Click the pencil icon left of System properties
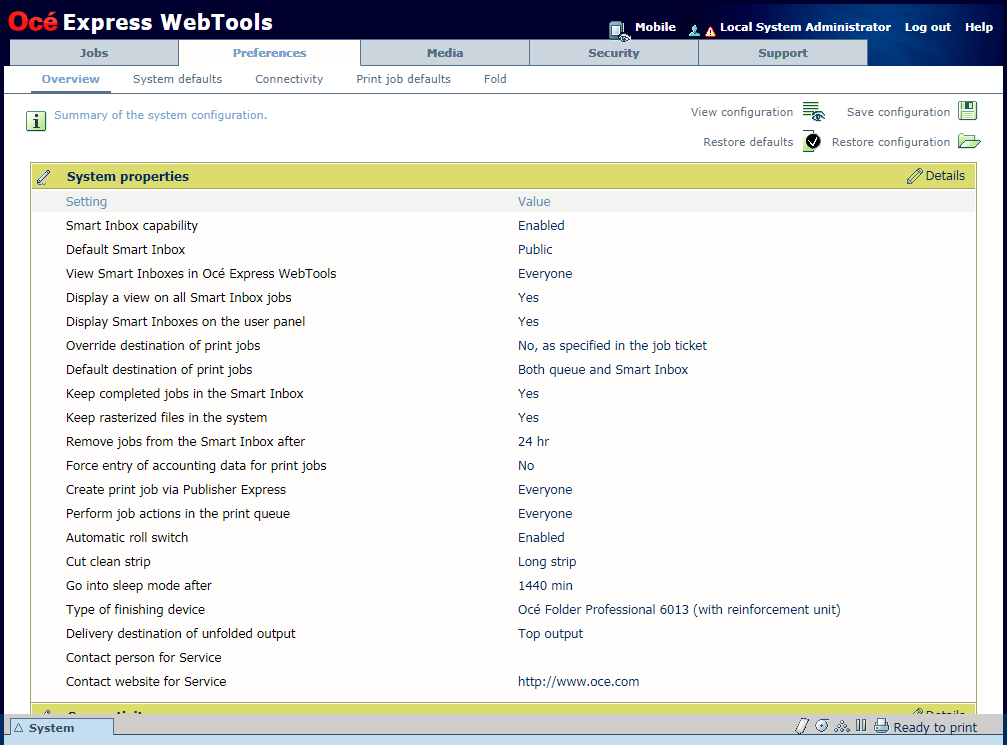The height and width of the screenshot is (745, 1007). 44,177
